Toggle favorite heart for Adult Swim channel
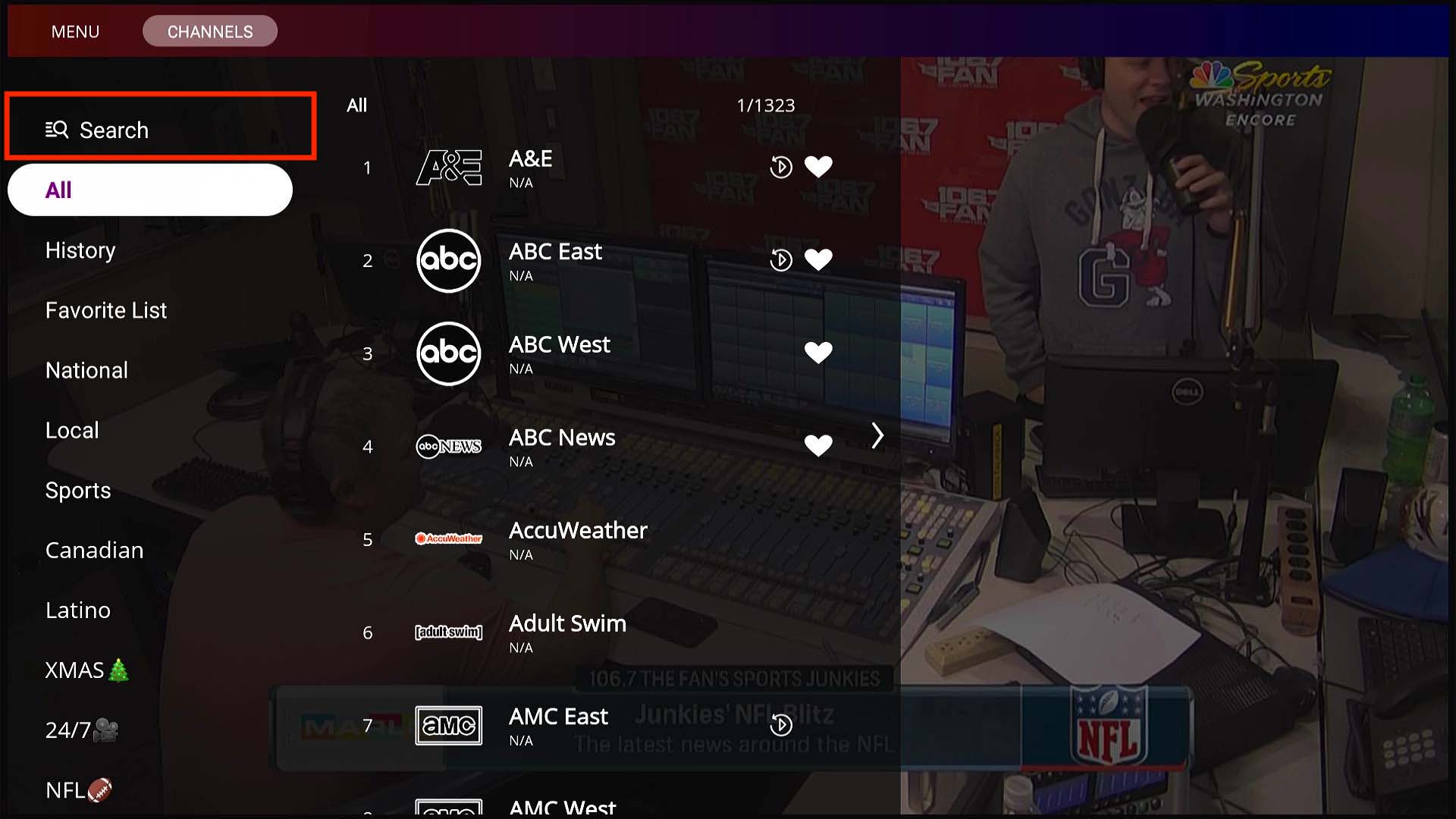This screenshot has height=819, width=1456. point(818,632)
